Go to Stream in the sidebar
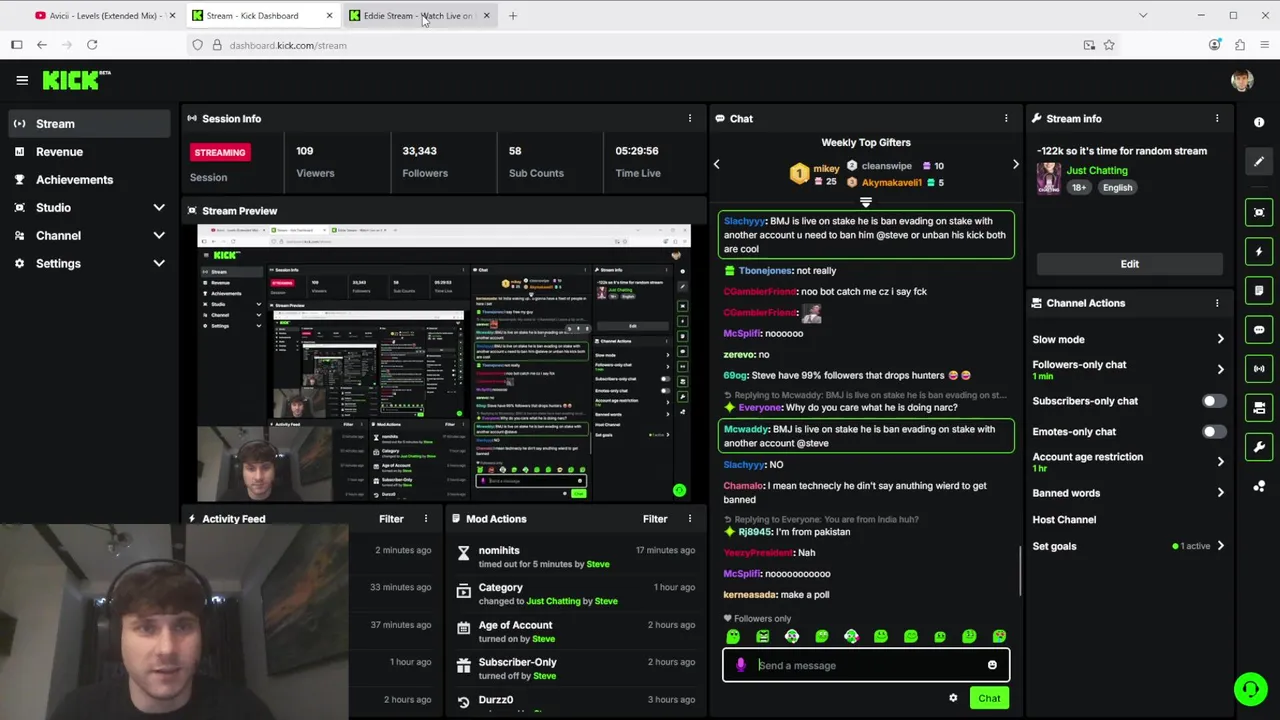Viewport: 1280px width, 720px height. pyautogui.click(x=88, y=124)
